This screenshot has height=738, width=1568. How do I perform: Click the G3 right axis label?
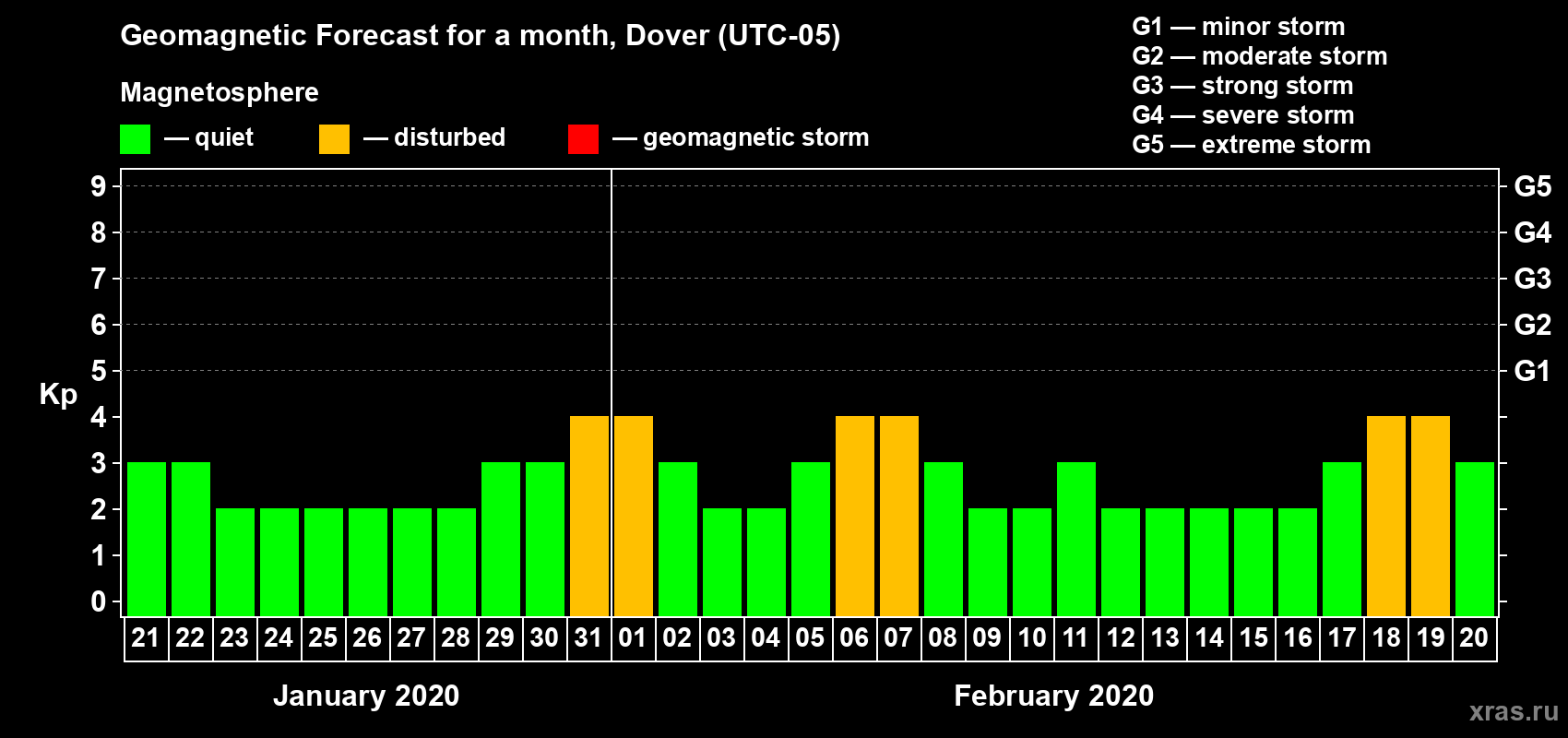click(1533, 279)
